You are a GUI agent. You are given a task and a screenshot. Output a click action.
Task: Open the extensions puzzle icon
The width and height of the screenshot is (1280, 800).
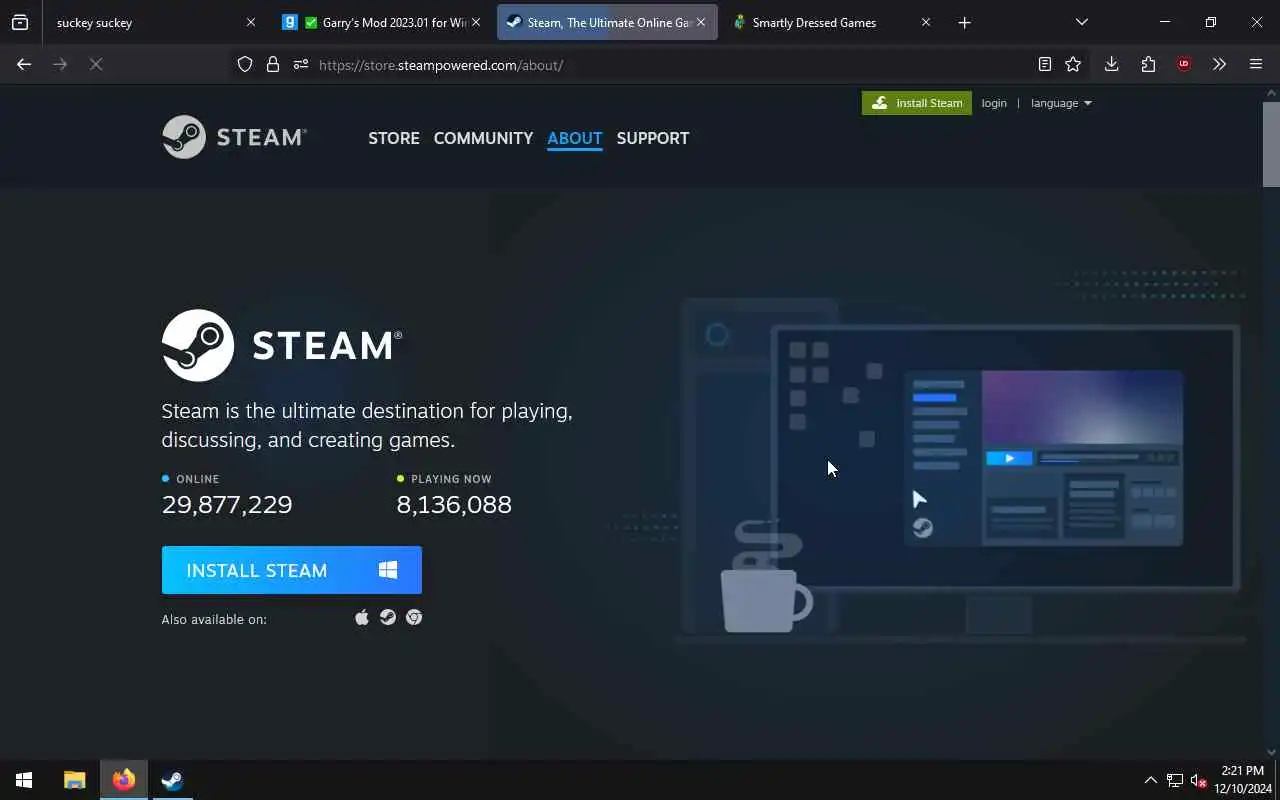tap(1148, 64)
